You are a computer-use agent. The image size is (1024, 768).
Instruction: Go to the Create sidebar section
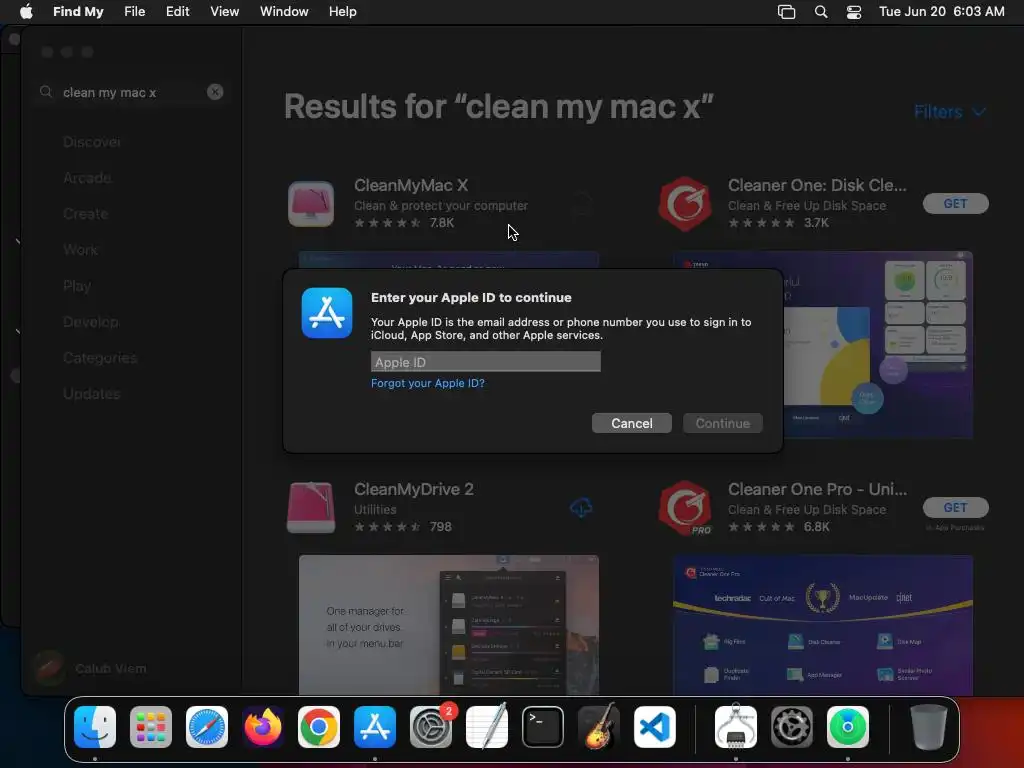click(x=86, y=214)
